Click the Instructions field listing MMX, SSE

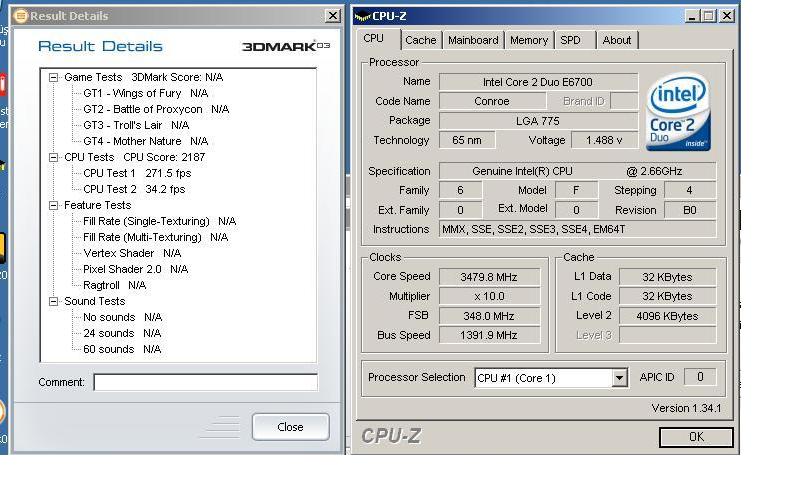click(x=578, y=230)
